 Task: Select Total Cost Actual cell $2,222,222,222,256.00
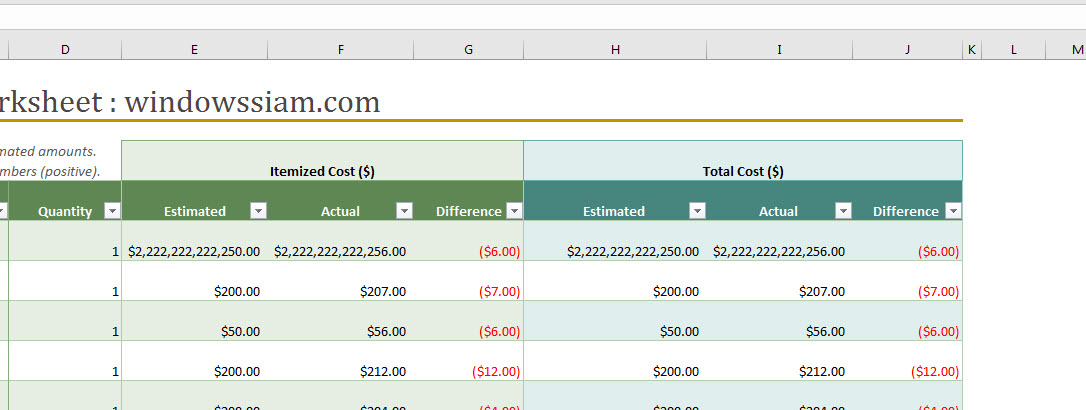779,241
